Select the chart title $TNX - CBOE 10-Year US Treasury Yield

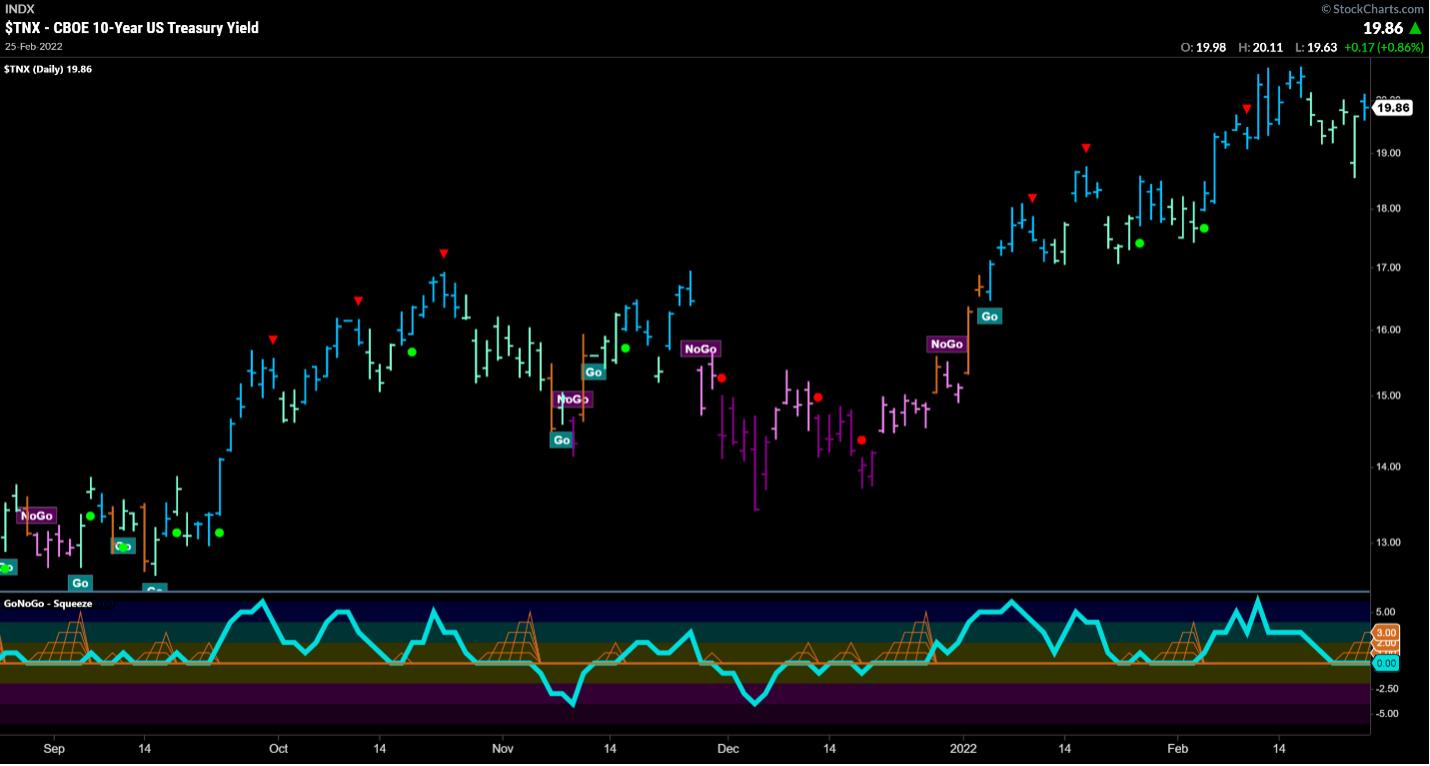point(132,28)
